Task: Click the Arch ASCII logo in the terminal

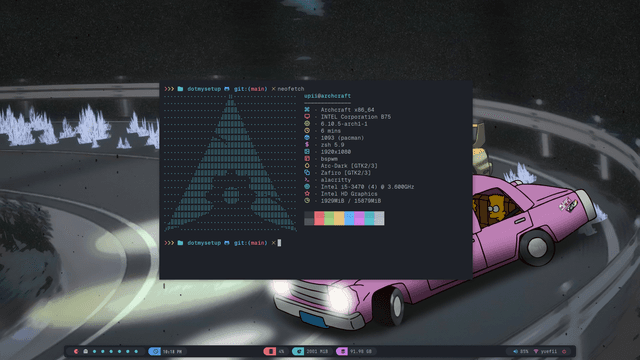Action: 231,163
